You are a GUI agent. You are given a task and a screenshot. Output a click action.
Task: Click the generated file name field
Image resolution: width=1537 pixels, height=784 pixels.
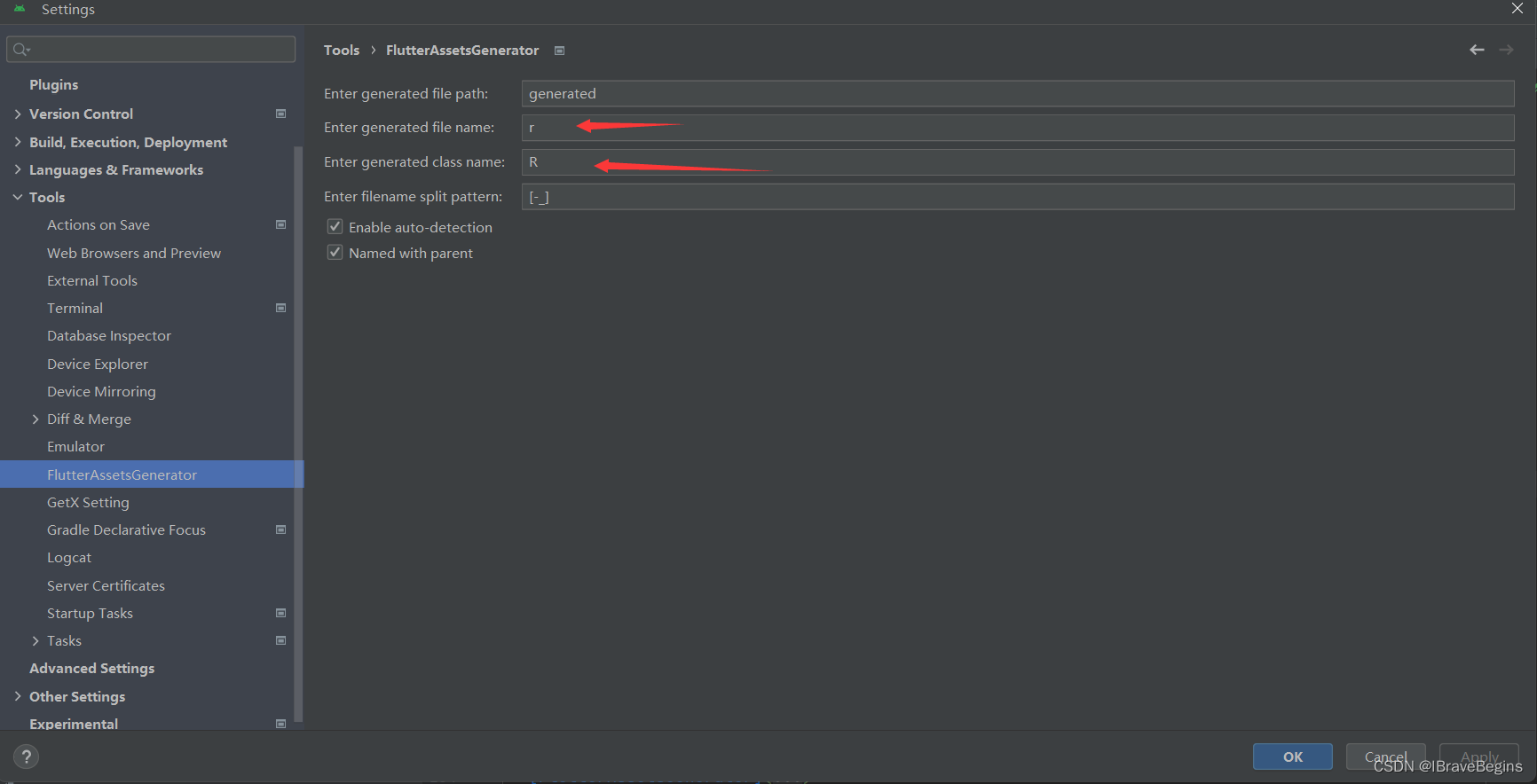click(1018, 128)
